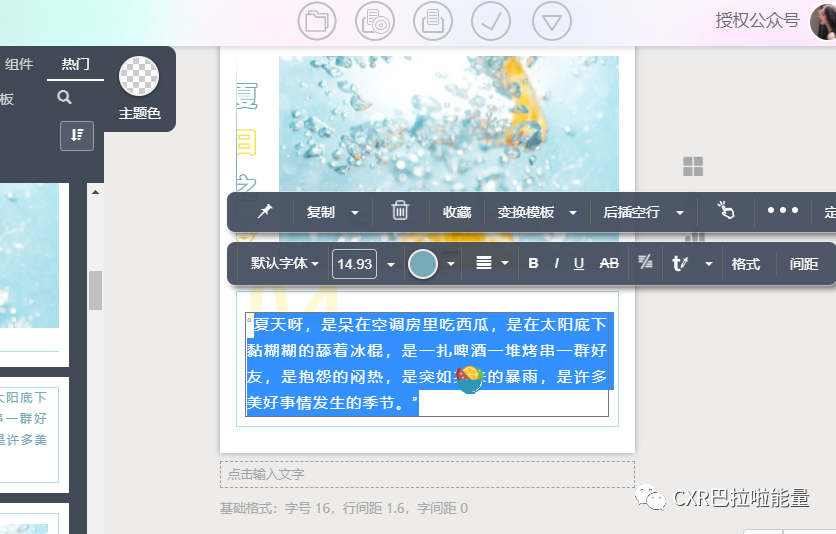Open font size dropdown arrow
Image resolution: width=836 pixels, height=534 pixels.
(391, 264)
